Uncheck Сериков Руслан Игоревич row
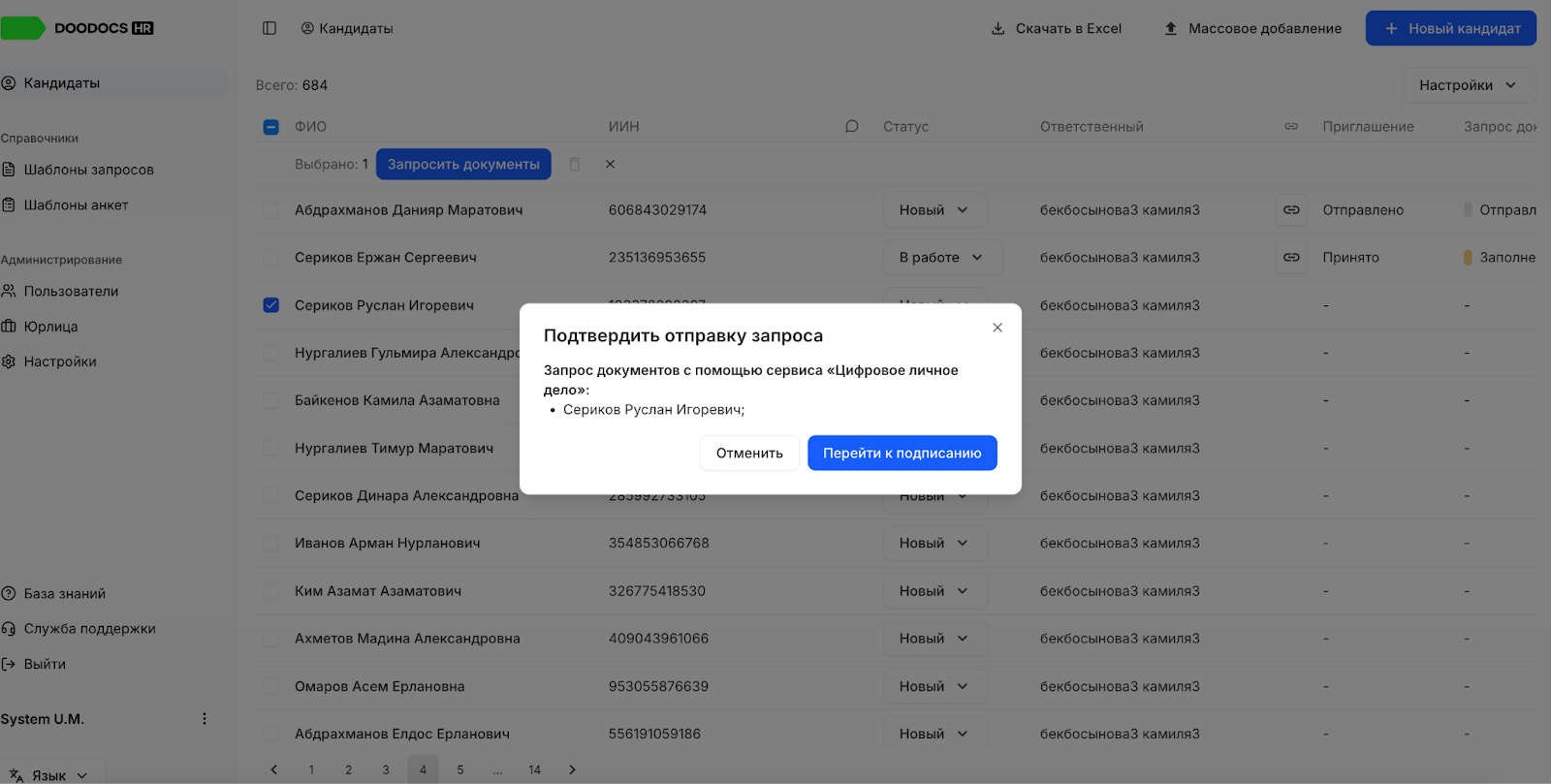 pos(271,305)
